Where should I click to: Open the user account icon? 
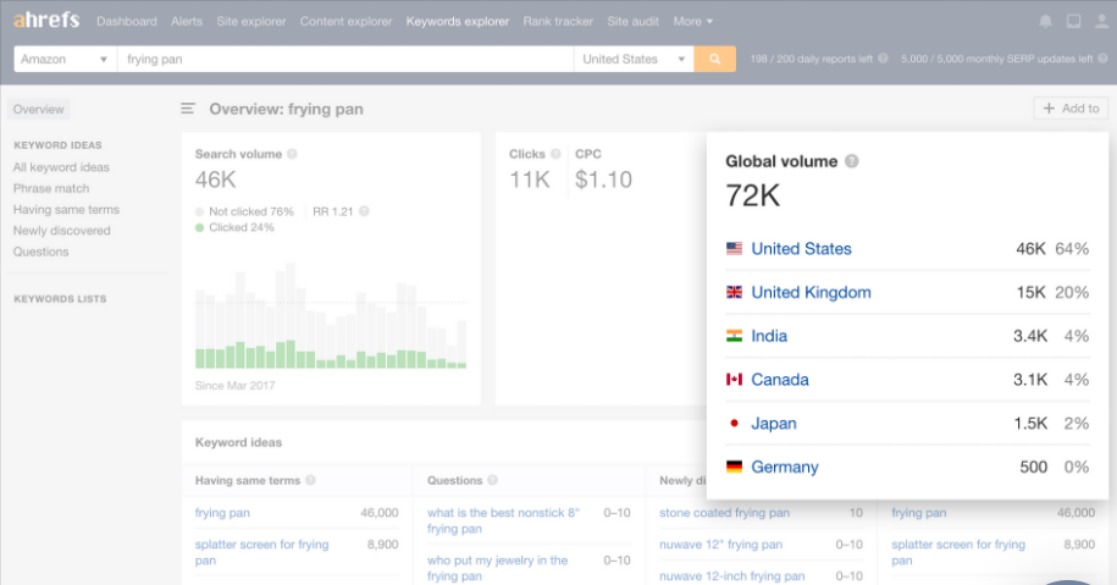pyautogui.click(x=1101, y=21)
